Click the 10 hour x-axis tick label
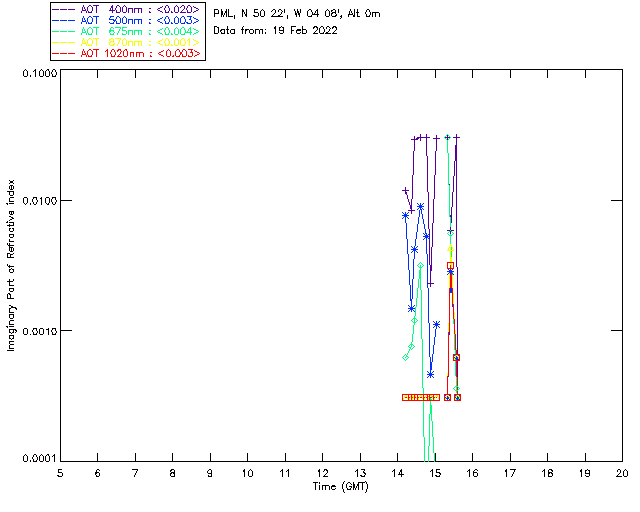Image resolution: width=640 pixels, height=512 pixels. point(247,474)
